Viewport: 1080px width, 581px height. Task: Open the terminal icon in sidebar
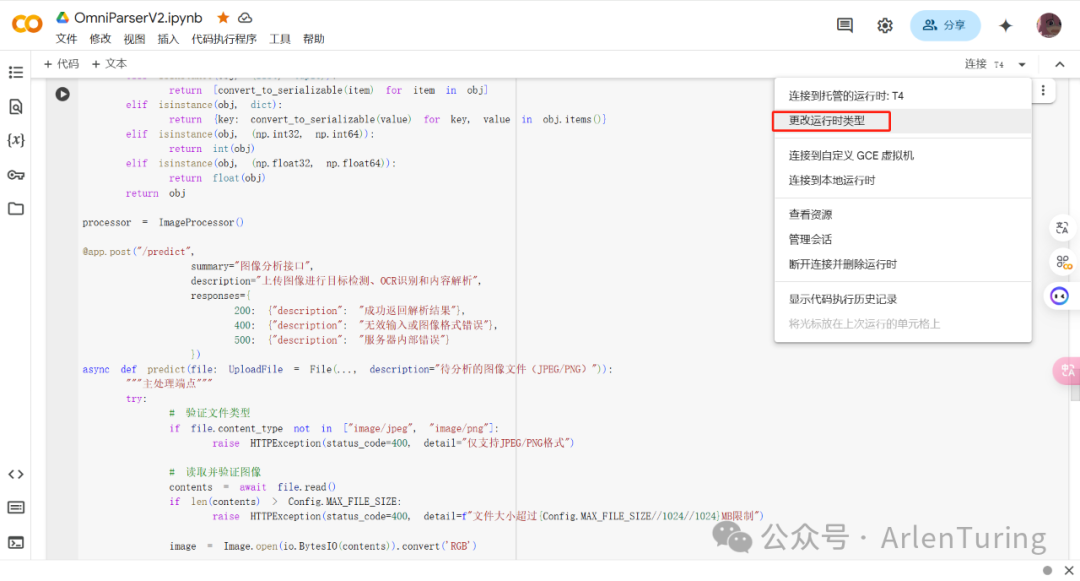click(x=16, y=542)
